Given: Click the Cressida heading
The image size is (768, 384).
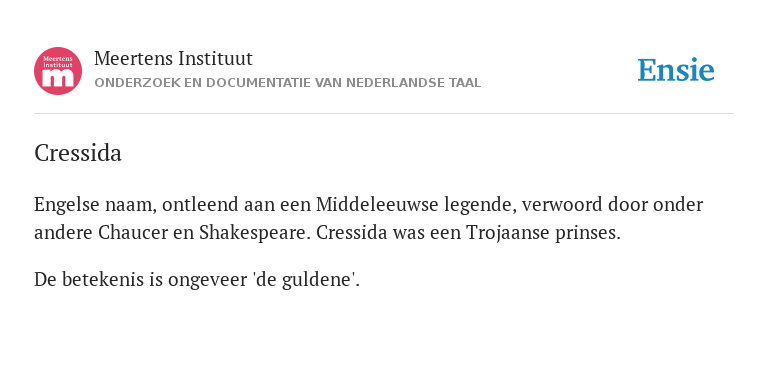Looking at the screenshot, I should [x=78, y=153].
